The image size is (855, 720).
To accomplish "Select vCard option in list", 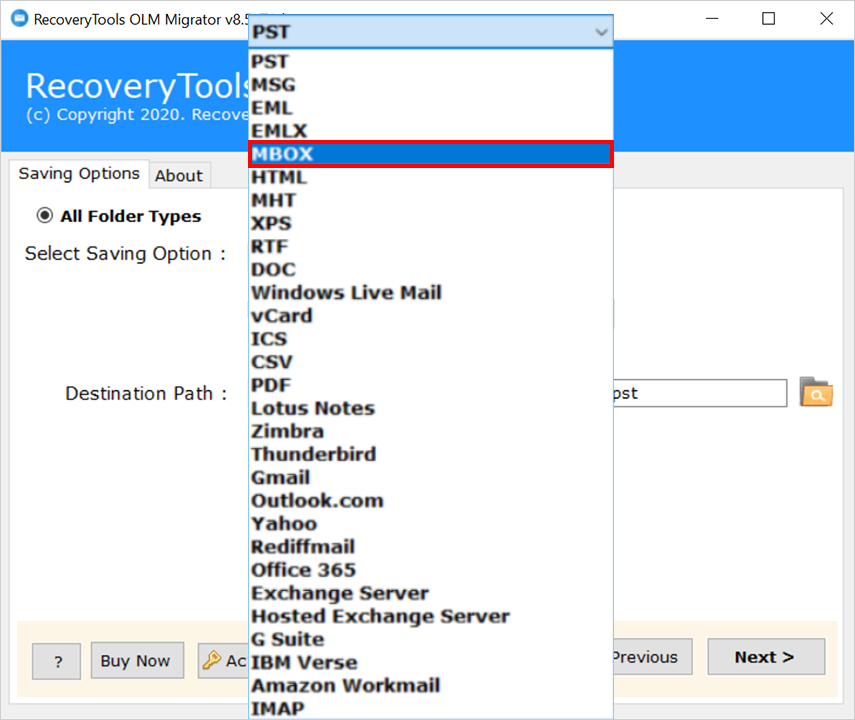I will (431, 316).
